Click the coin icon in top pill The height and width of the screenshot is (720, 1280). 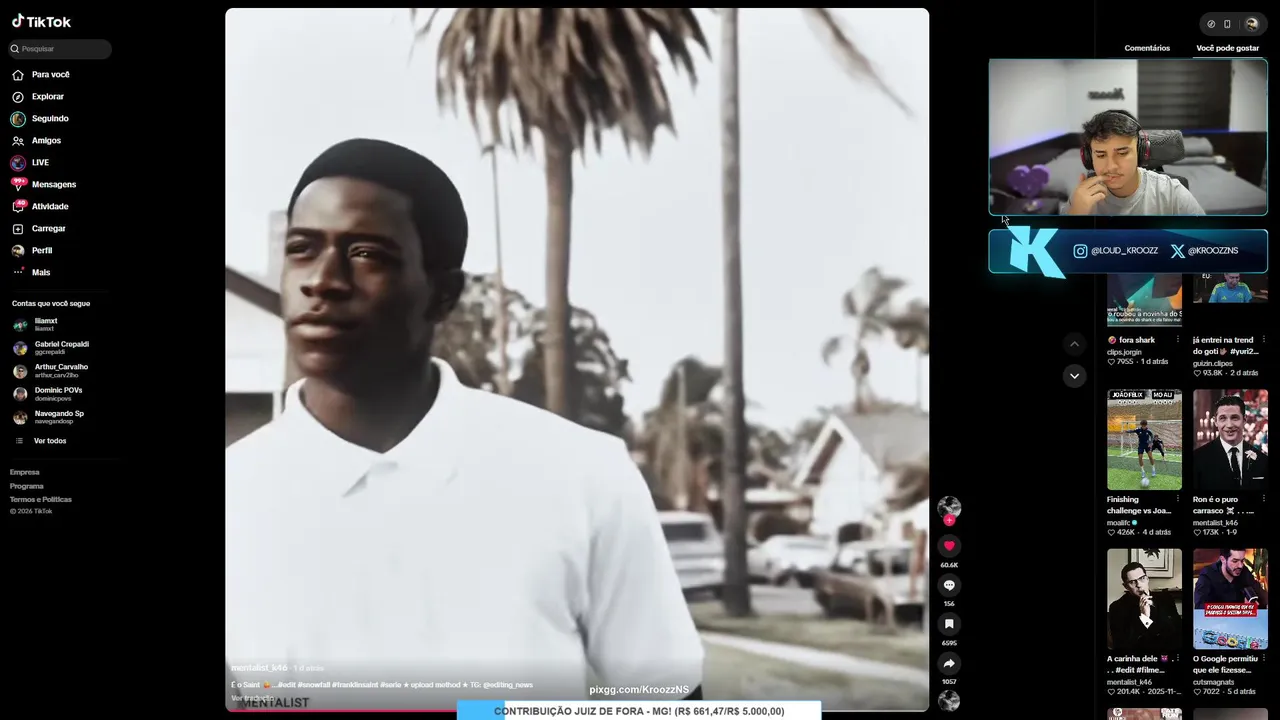pos(1211,24)
